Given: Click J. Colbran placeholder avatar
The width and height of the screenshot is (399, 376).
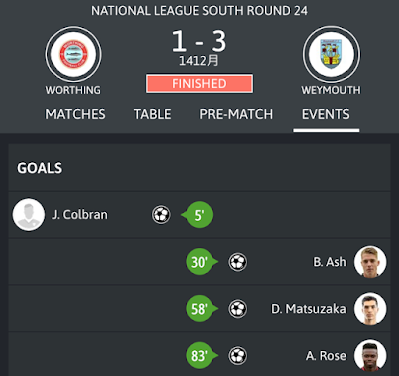Looking at the screenshot, I should pos(29,215).
